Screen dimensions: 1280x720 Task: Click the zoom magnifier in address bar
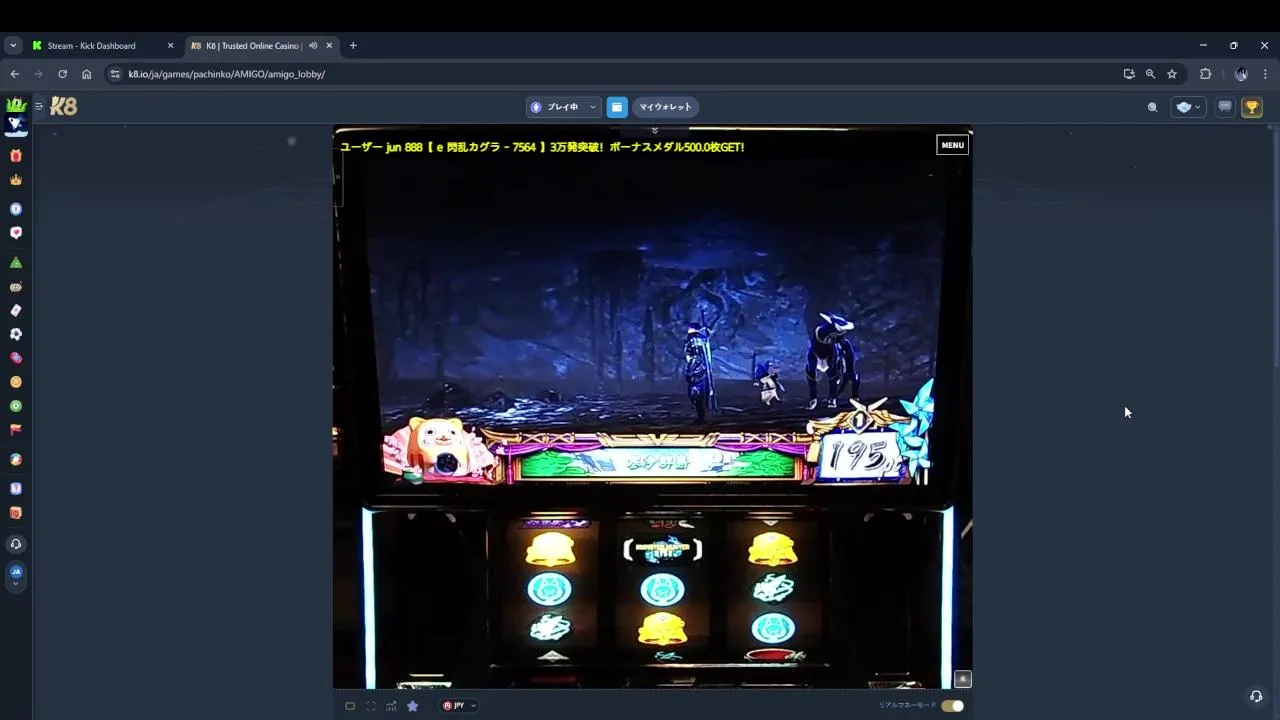click(x=1150, y=74)
